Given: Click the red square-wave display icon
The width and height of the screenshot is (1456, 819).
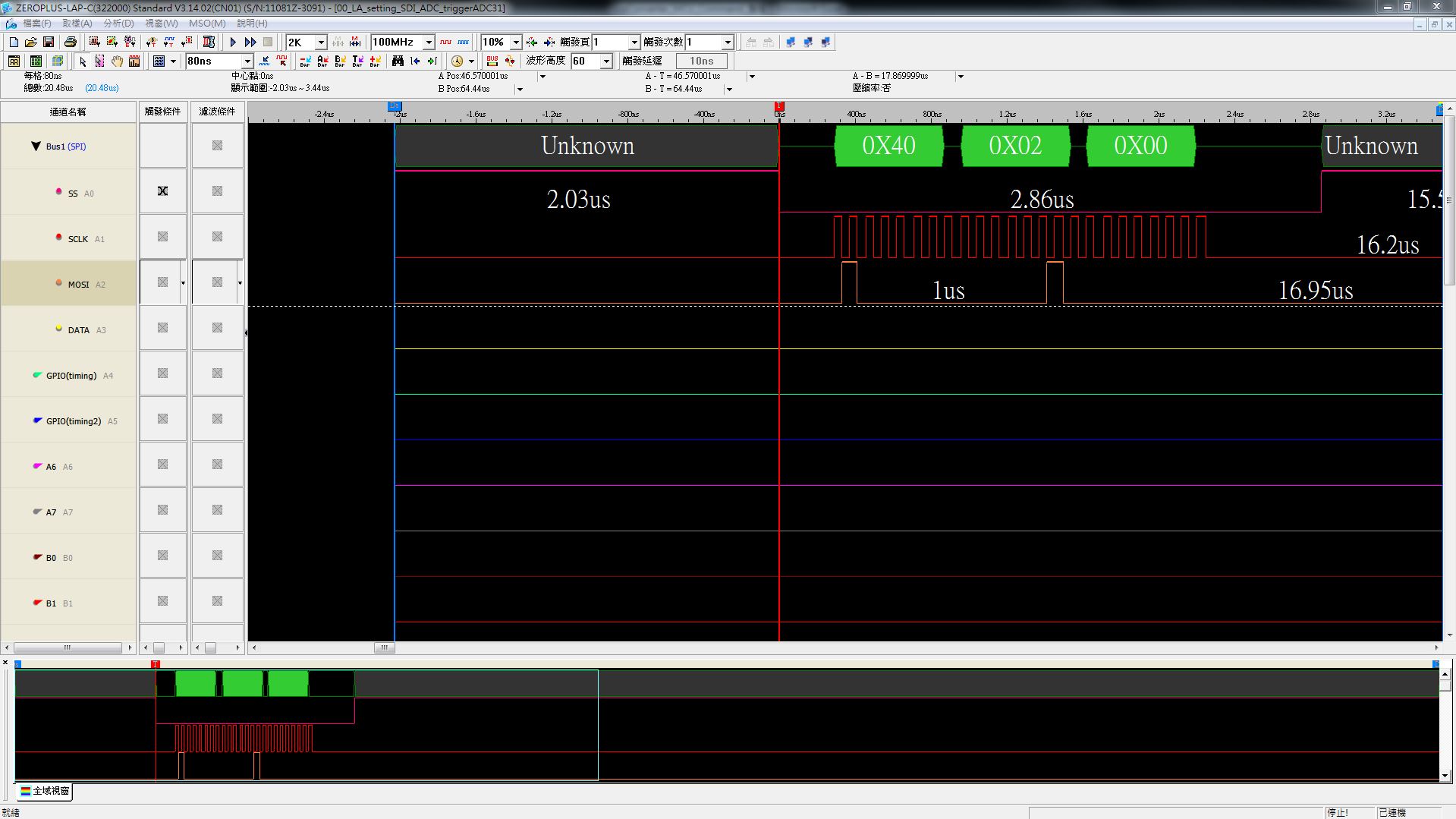Looking at the screenshot, I should (x=446, y=43).
